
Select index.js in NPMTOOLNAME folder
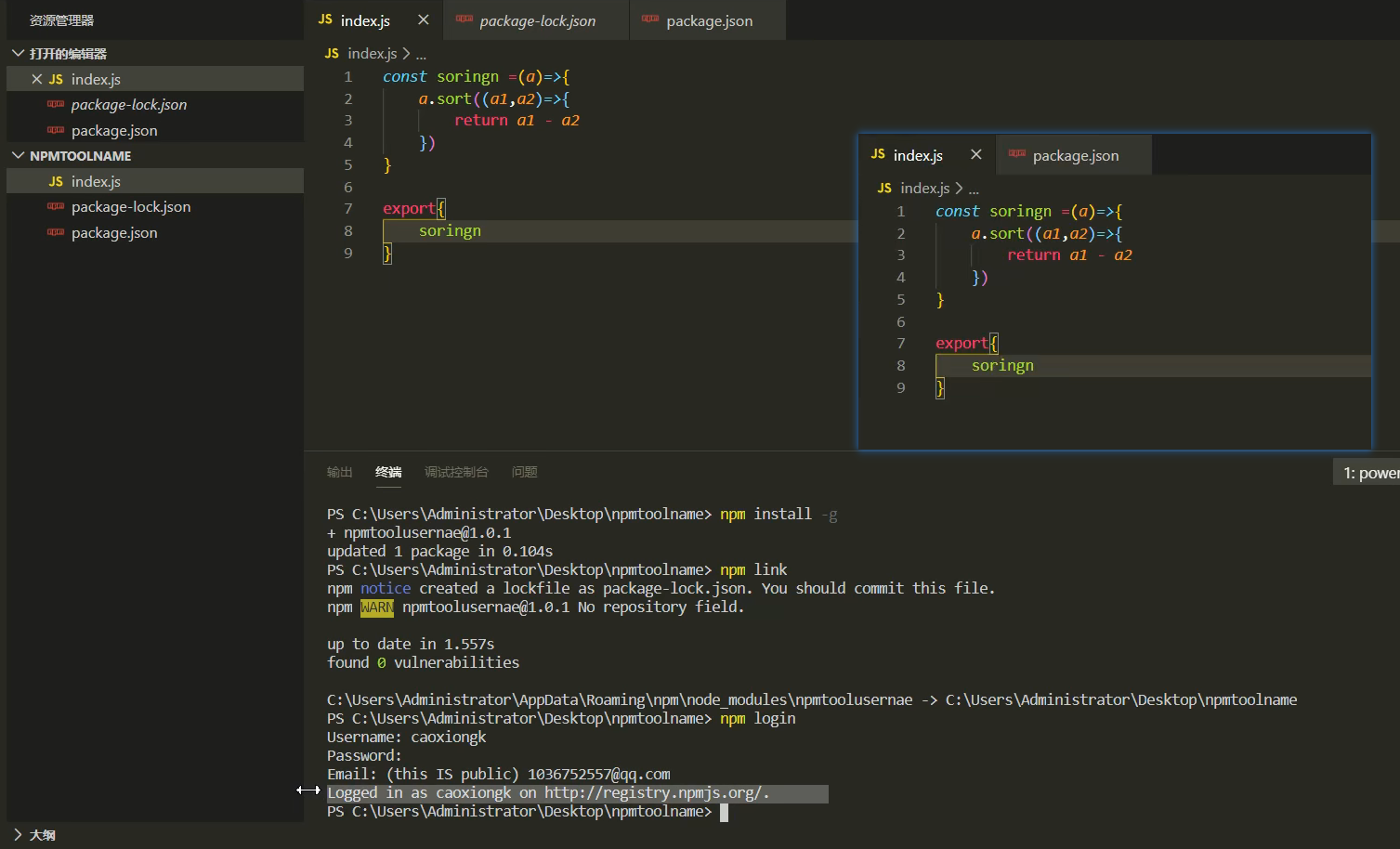(155, 181)
